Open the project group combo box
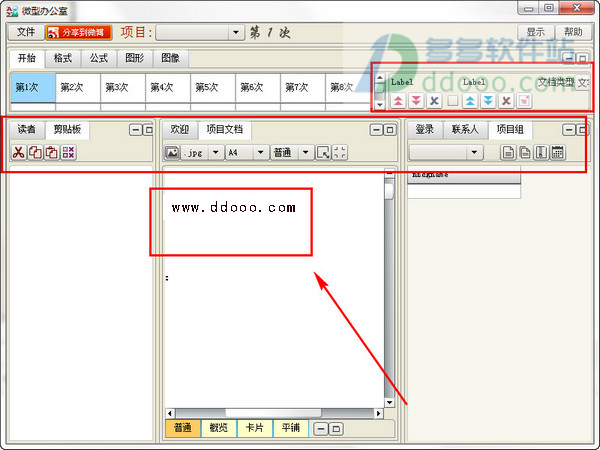This screenshot has height=450, width=600. [x=446, y=152]
